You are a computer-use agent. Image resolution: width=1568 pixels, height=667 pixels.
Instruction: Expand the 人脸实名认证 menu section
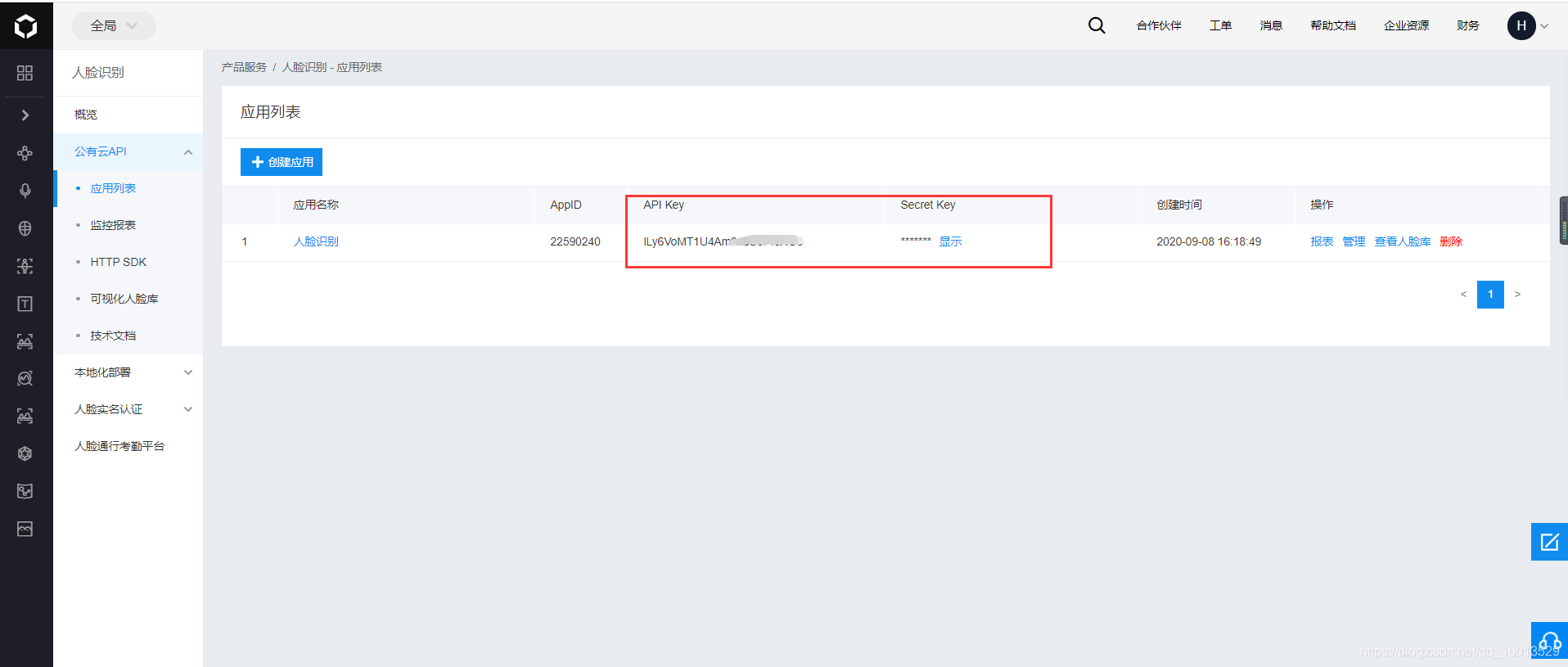point(128,409)
